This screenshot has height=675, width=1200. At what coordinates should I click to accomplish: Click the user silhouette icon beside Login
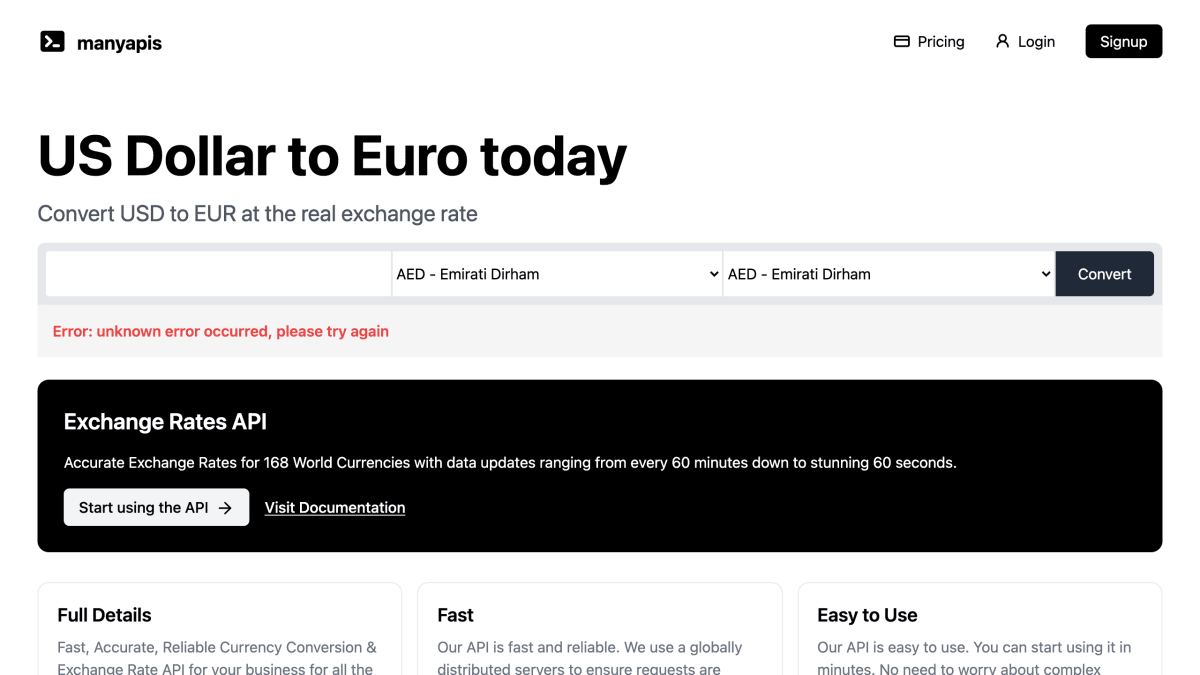pos(1002,42)
